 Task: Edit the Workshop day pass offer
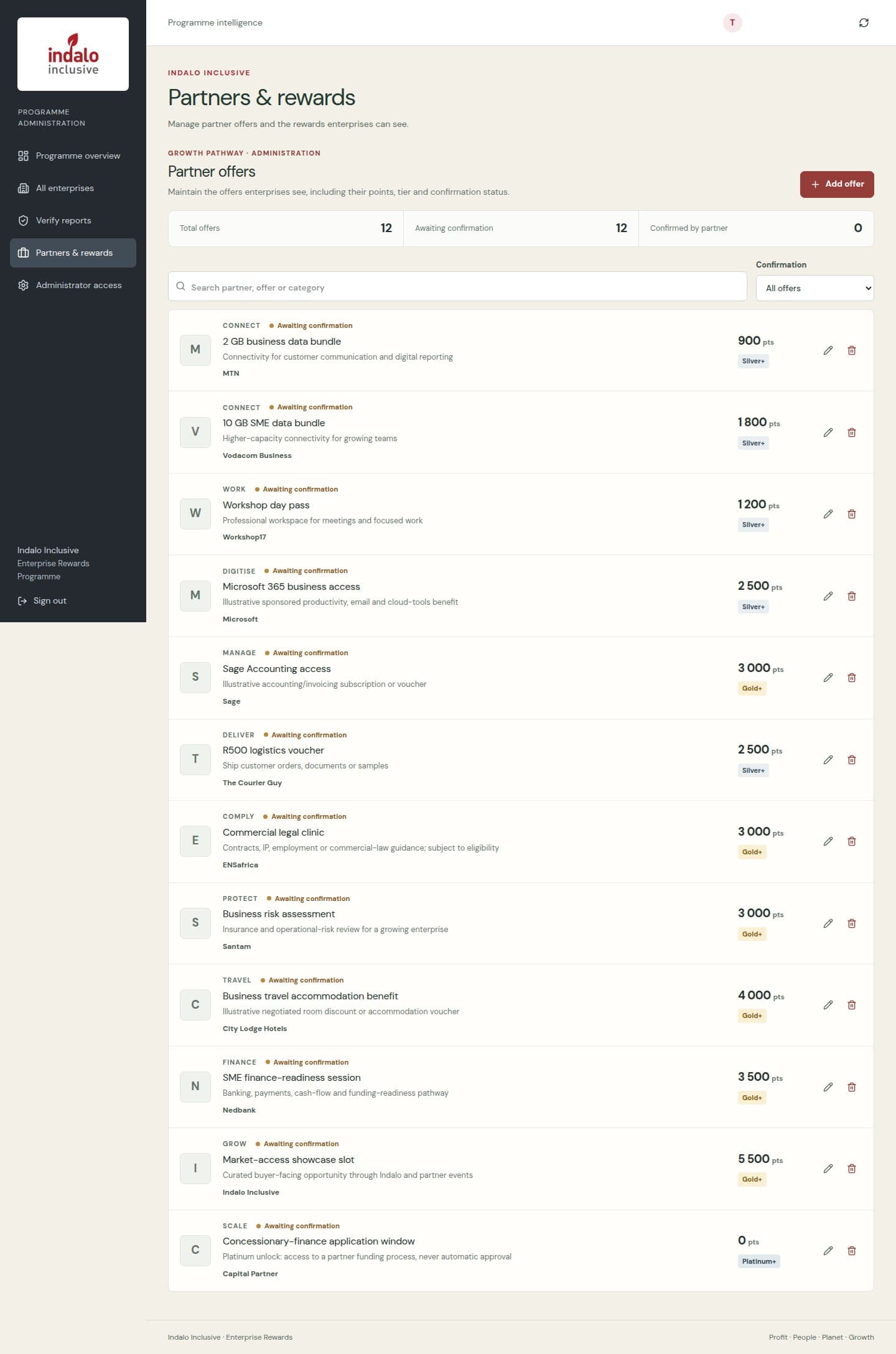coord(828,514)
